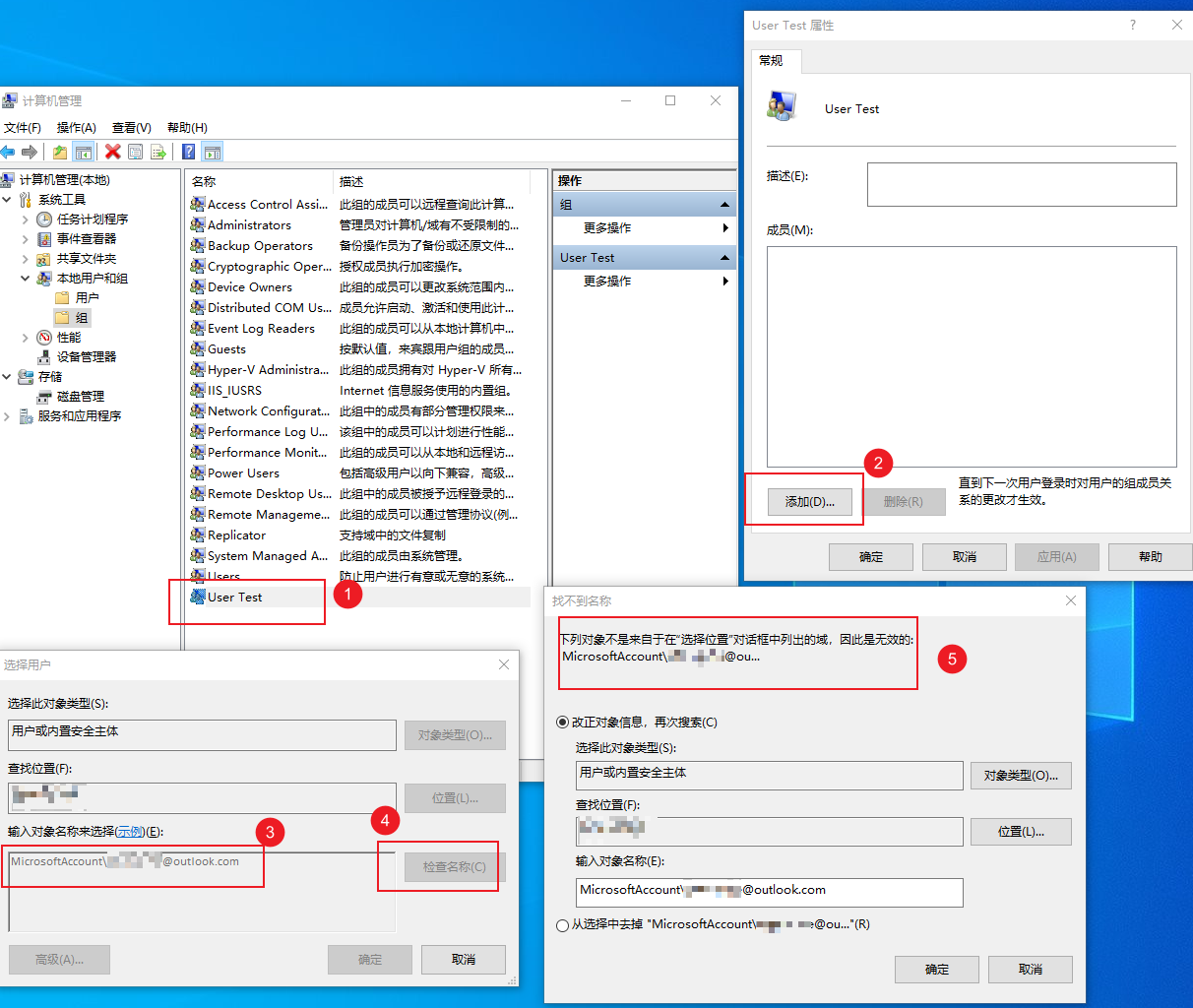Click the ? help button in User Test 属性 title bar
Viewport: 1193px width, 1008px height.
coord(1133,26)
